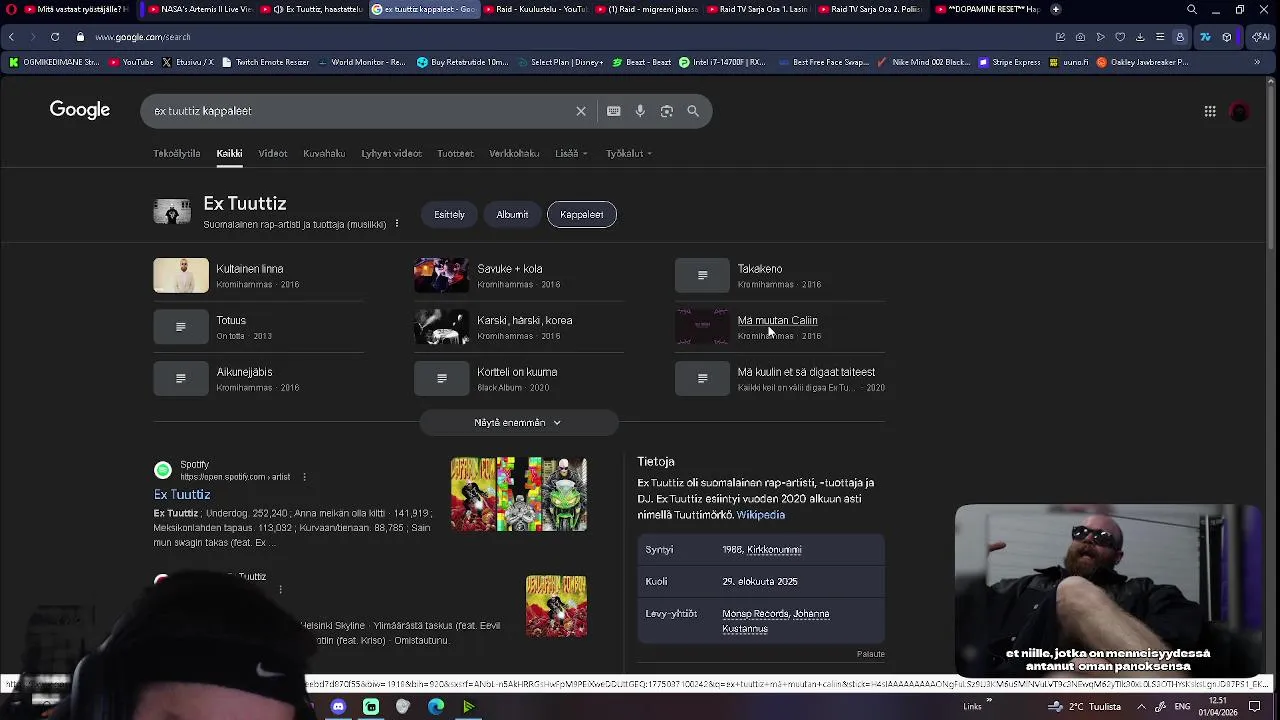Viewport: 1280px width, 720px height.
Task: Switch to the Kuvahaku tab
Action: pos(324,153)
